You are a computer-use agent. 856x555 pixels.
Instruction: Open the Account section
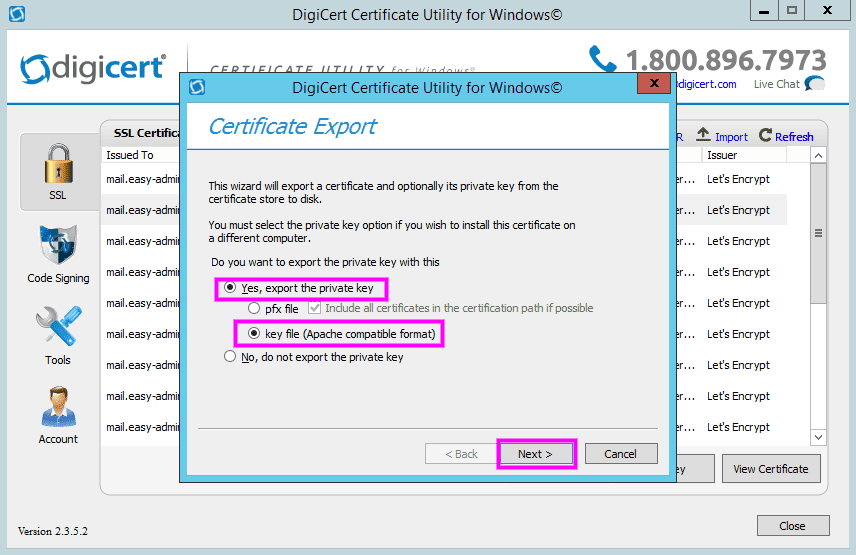point(58,415)
